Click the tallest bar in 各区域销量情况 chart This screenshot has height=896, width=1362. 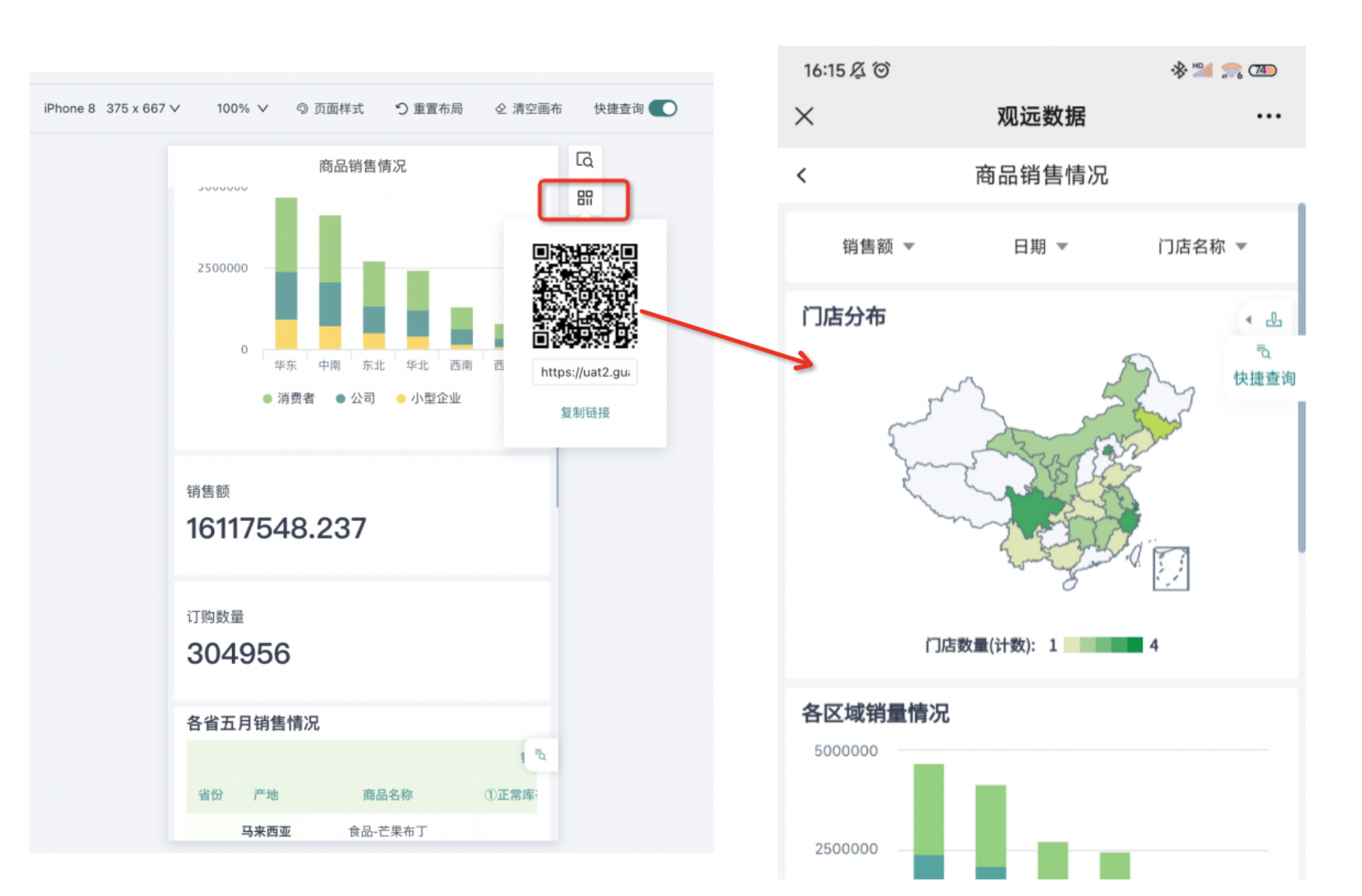[x=928, y=821]
